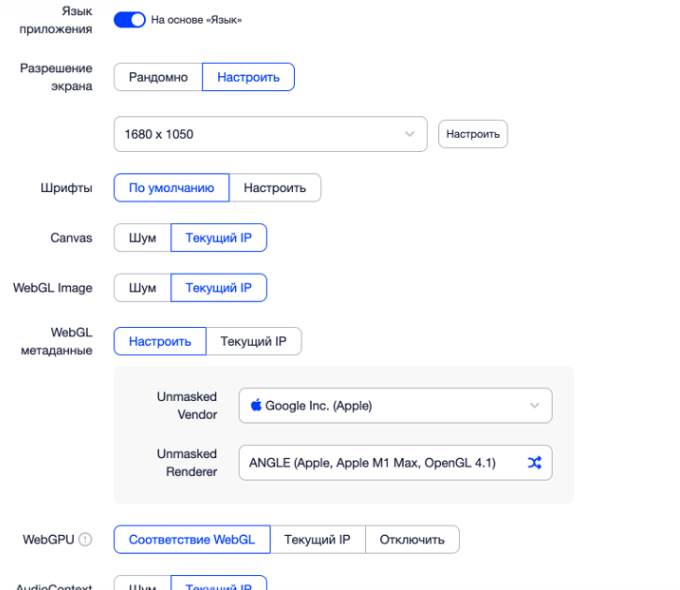The height and width of the screenshot is (590, 680).
Task: Click the resolution dropdown chevron arrow
Action: pyautogui.click(x=409, y=134)
